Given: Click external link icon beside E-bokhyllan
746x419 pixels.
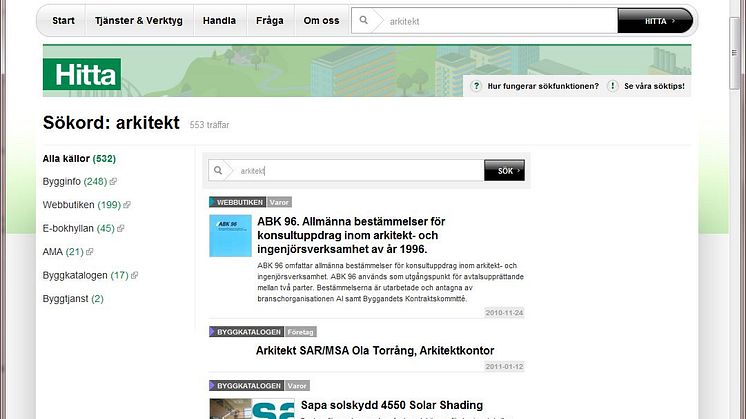Looking at the screenshot, I should (x=120, y=228).
